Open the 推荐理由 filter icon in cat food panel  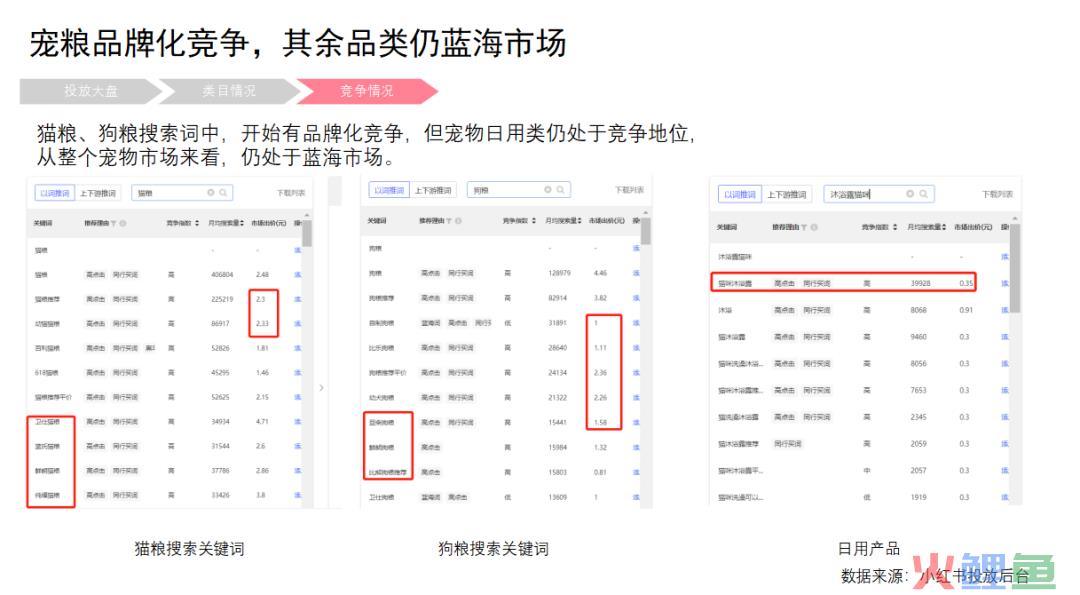point(114,223)
